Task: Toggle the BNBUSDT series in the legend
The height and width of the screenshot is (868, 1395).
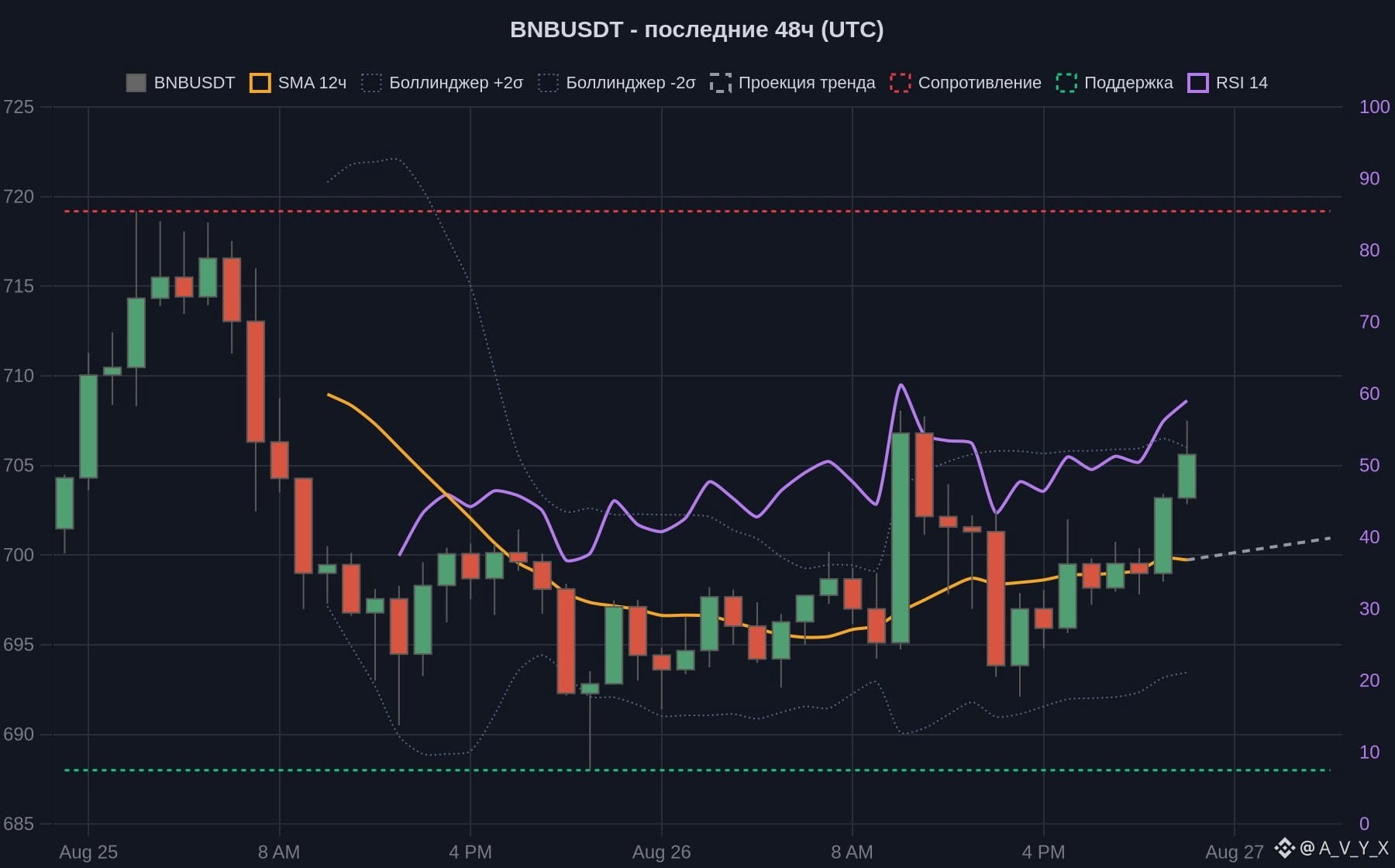Action: 180,83
